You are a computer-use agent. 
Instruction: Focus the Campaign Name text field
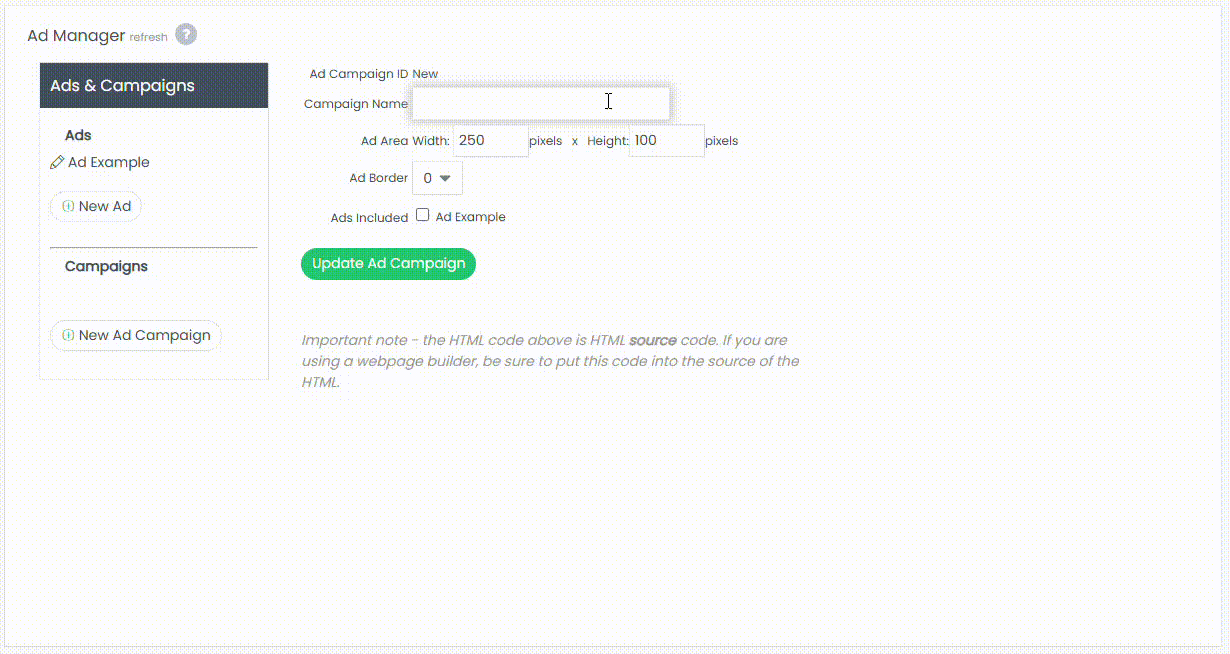[x=541, y=104]
